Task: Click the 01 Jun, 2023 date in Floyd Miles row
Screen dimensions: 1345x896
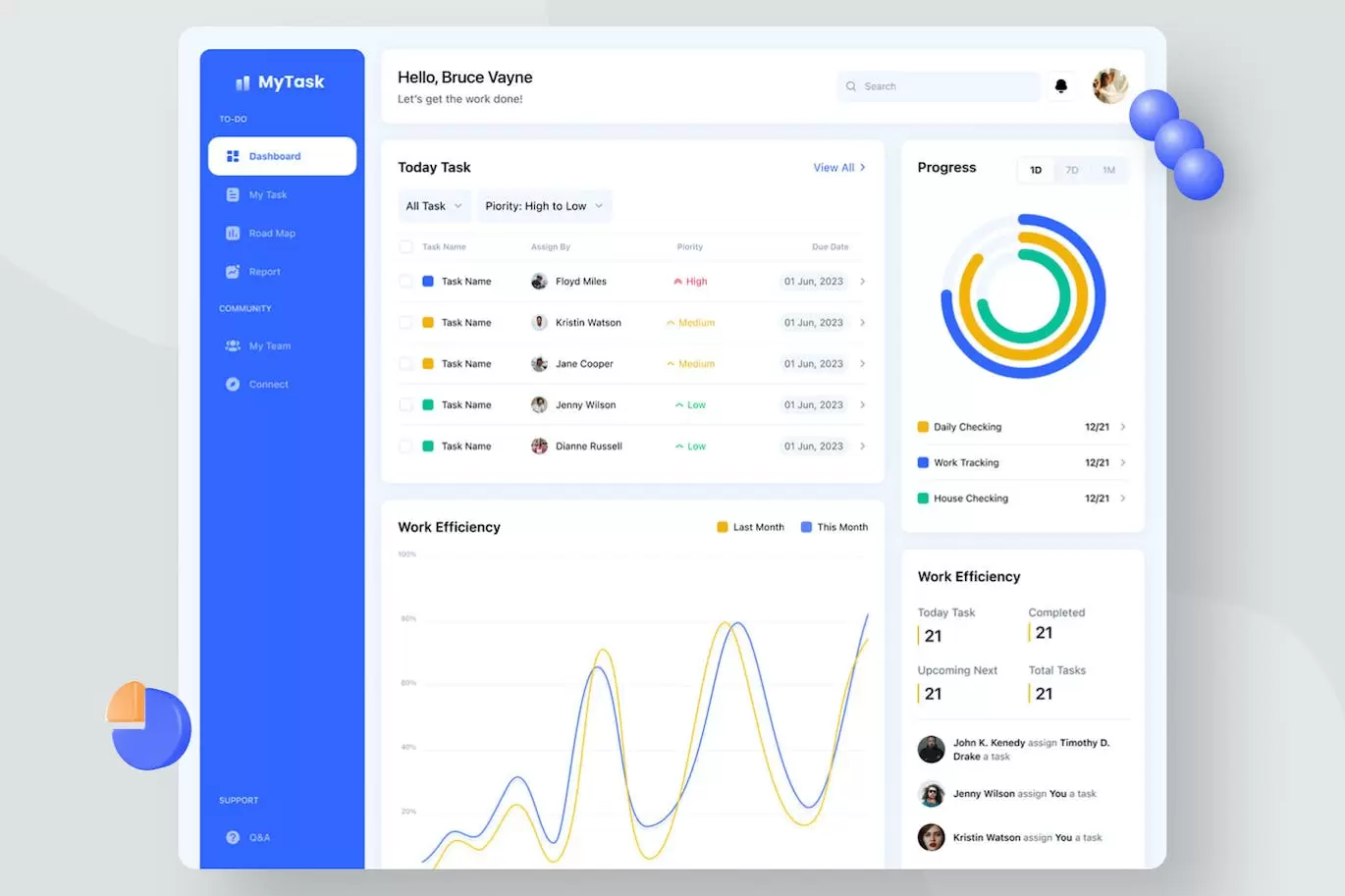Action: 814,282
